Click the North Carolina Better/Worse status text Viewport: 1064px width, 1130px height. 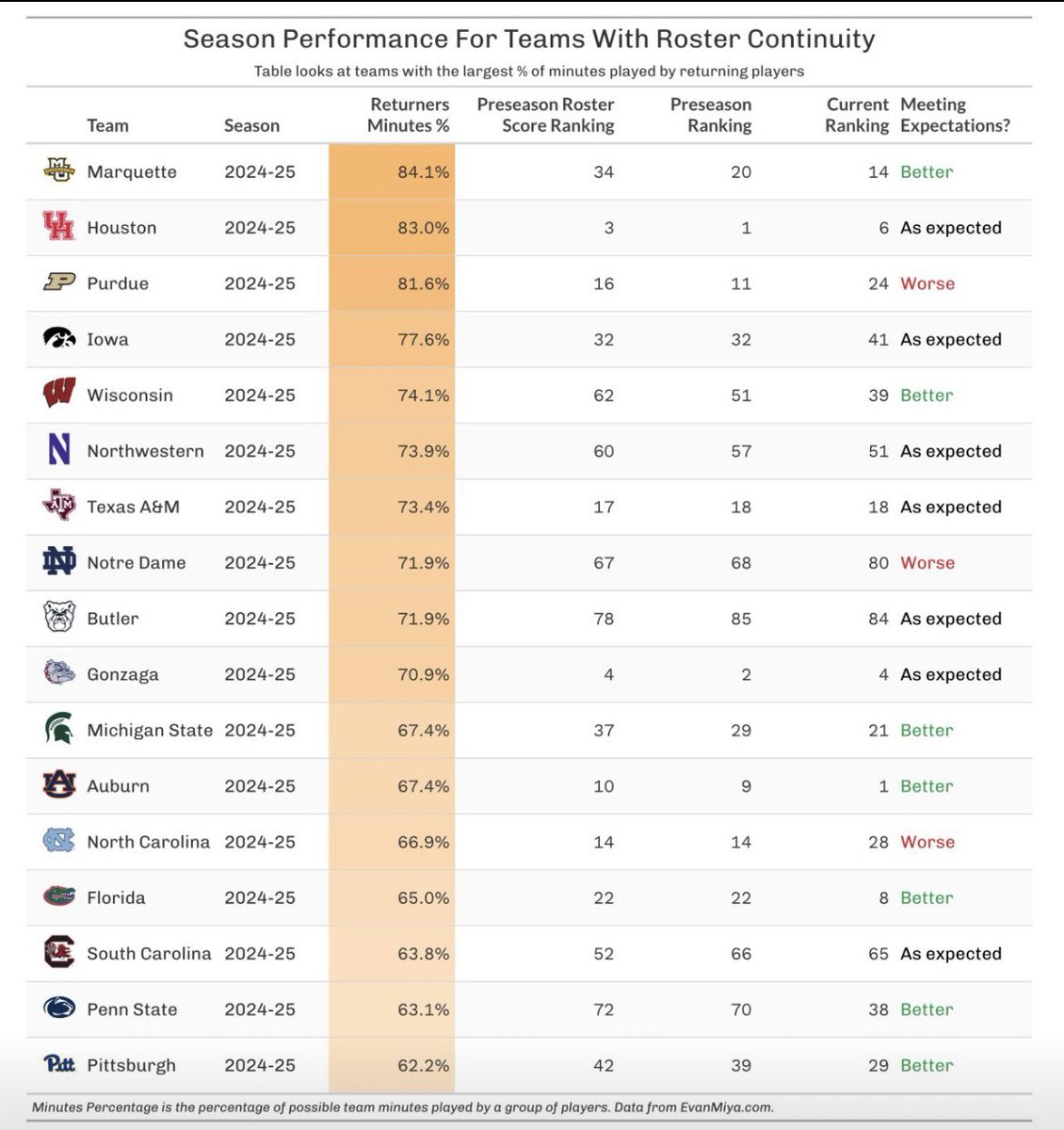pyautogui.click(x=927, y=842)
